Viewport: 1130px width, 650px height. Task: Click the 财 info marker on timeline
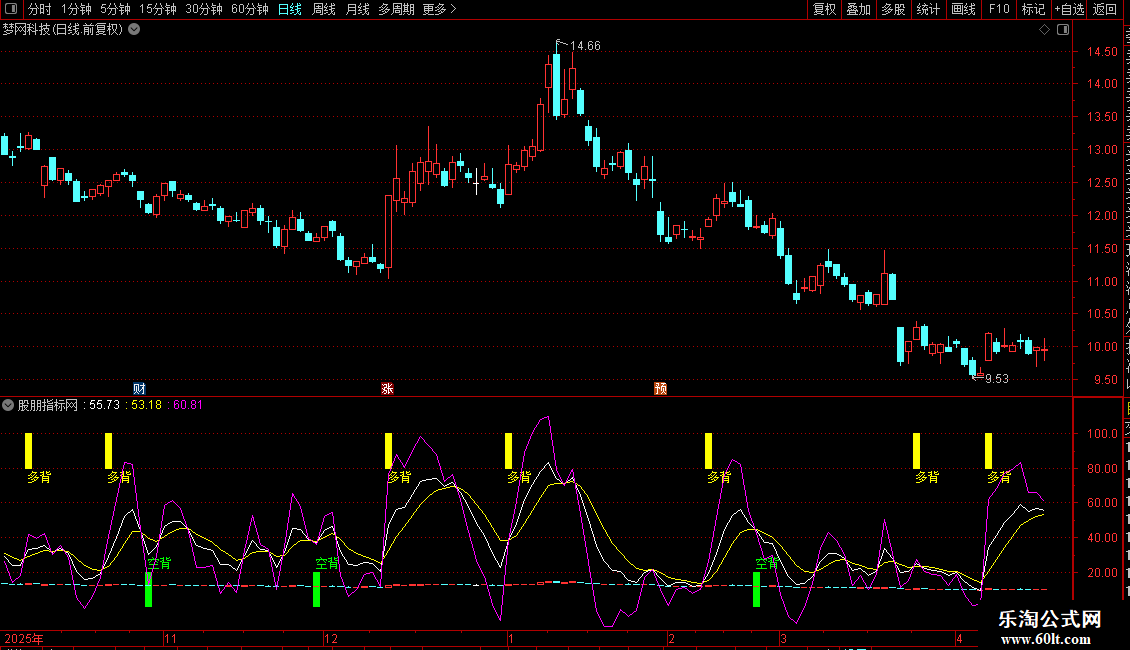(139, 388)
